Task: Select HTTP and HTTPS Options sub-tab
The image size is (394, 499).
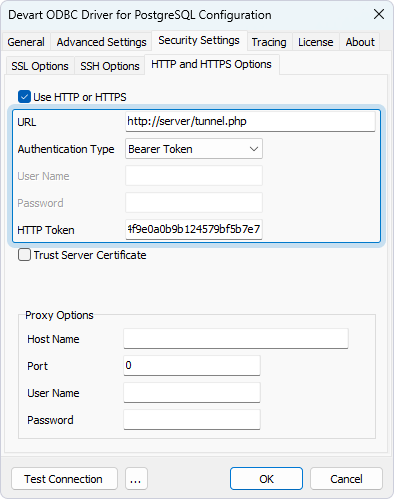Action: (211, 64)
